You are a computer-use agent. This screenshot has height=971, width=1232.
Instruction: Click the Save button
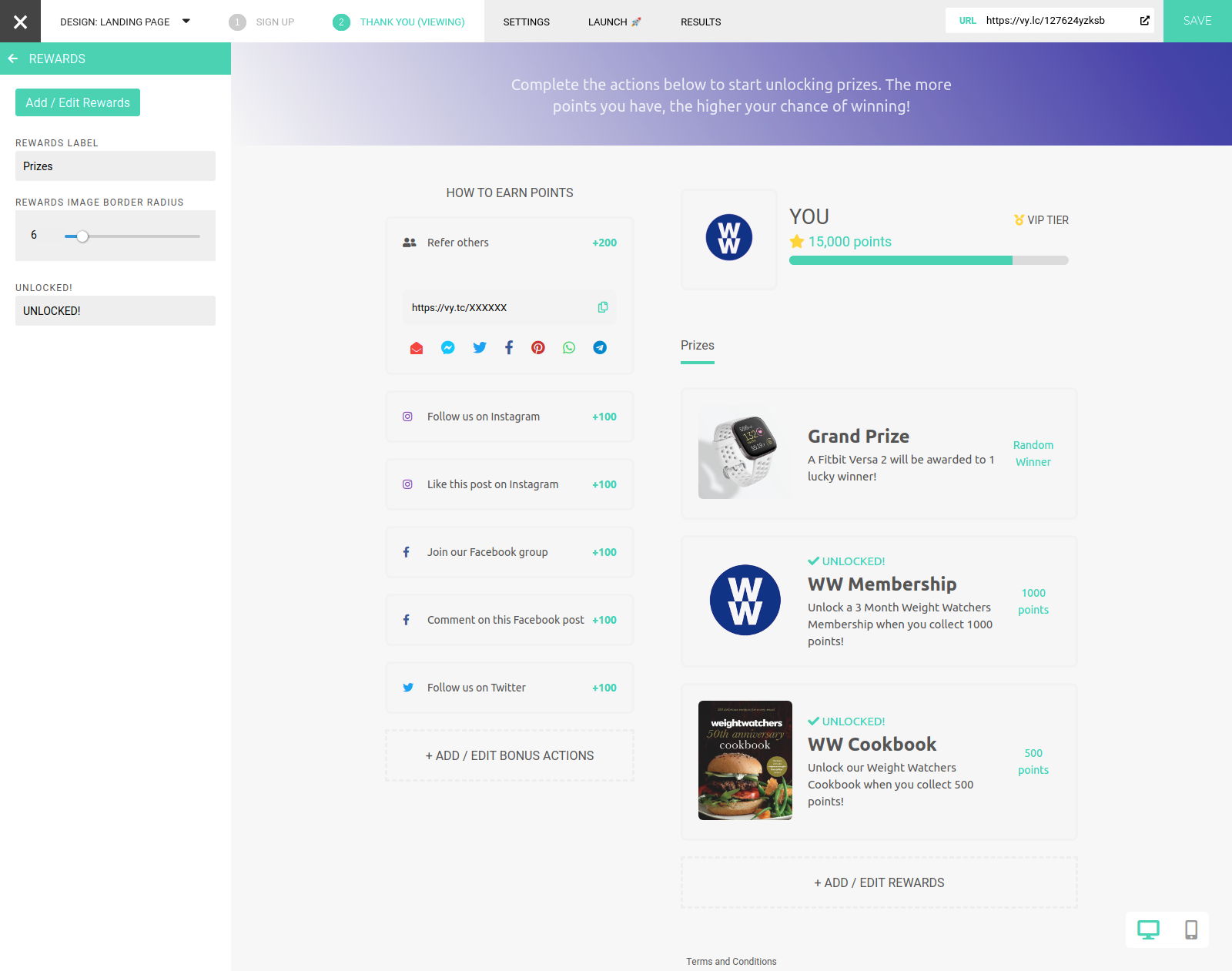(1197, 21)
